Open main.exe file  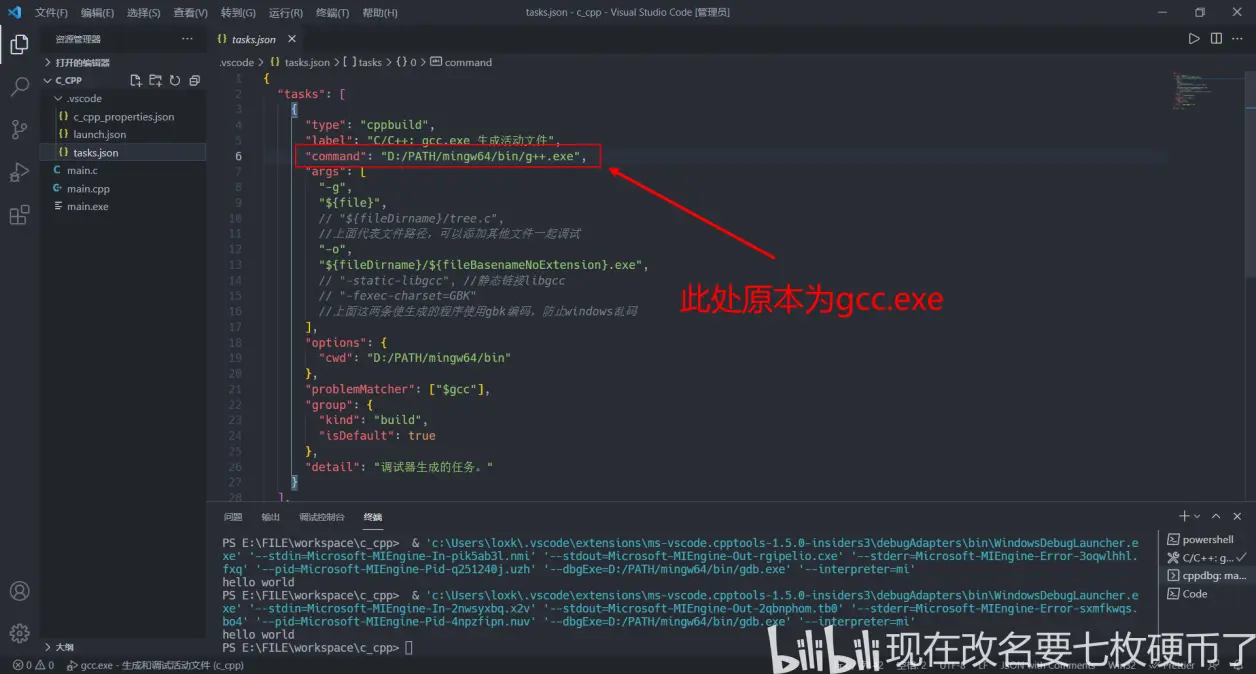coord(123,207)
